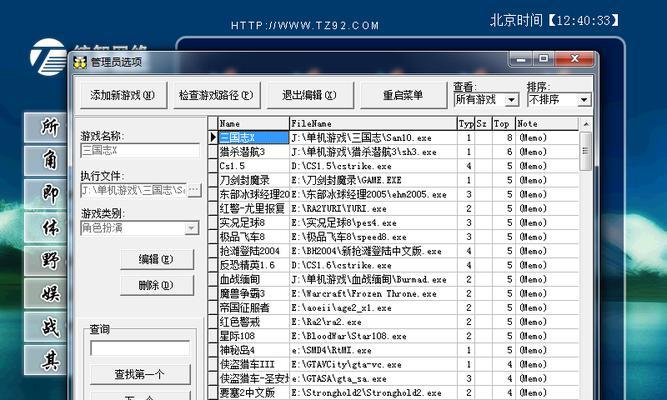Click the scroll up arrow of game list
The width and height of the screenshot is (667, 400).
pos(586,124)
